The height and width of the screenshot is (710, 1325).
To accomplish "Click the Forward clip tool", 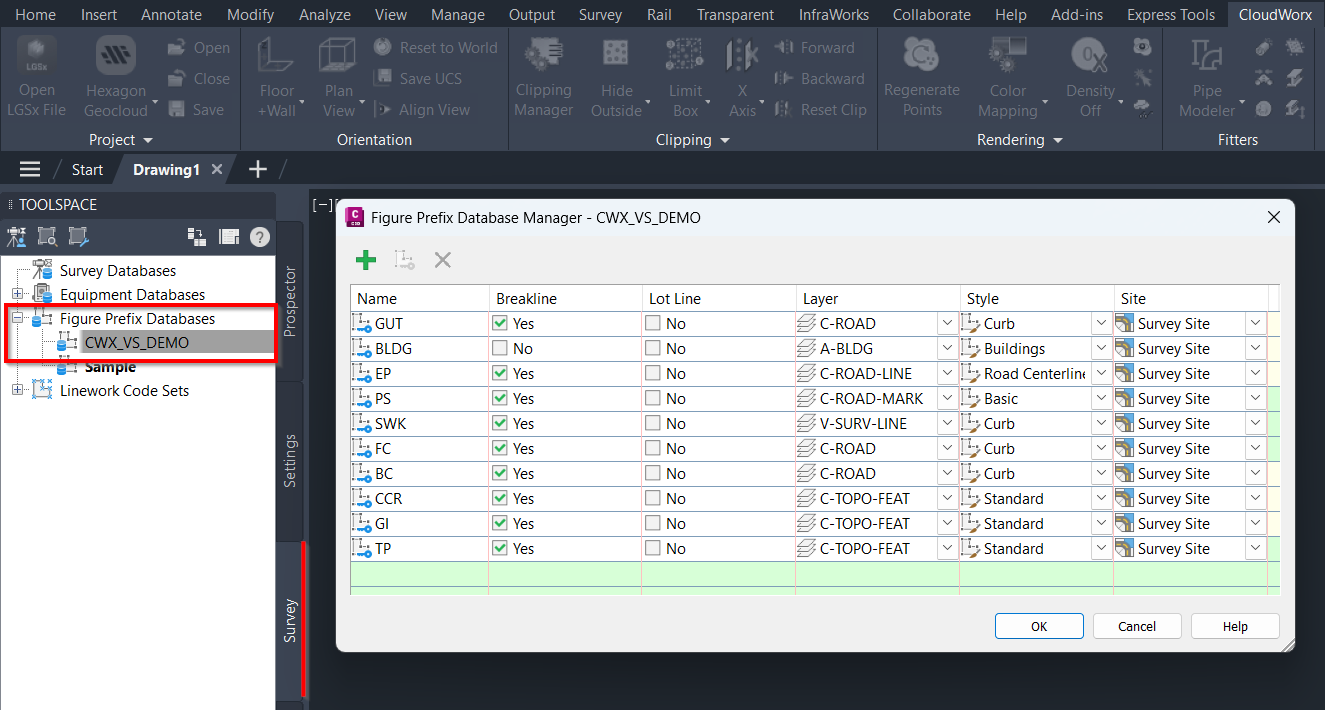I will pyautogui.click(x=814, y=47).
